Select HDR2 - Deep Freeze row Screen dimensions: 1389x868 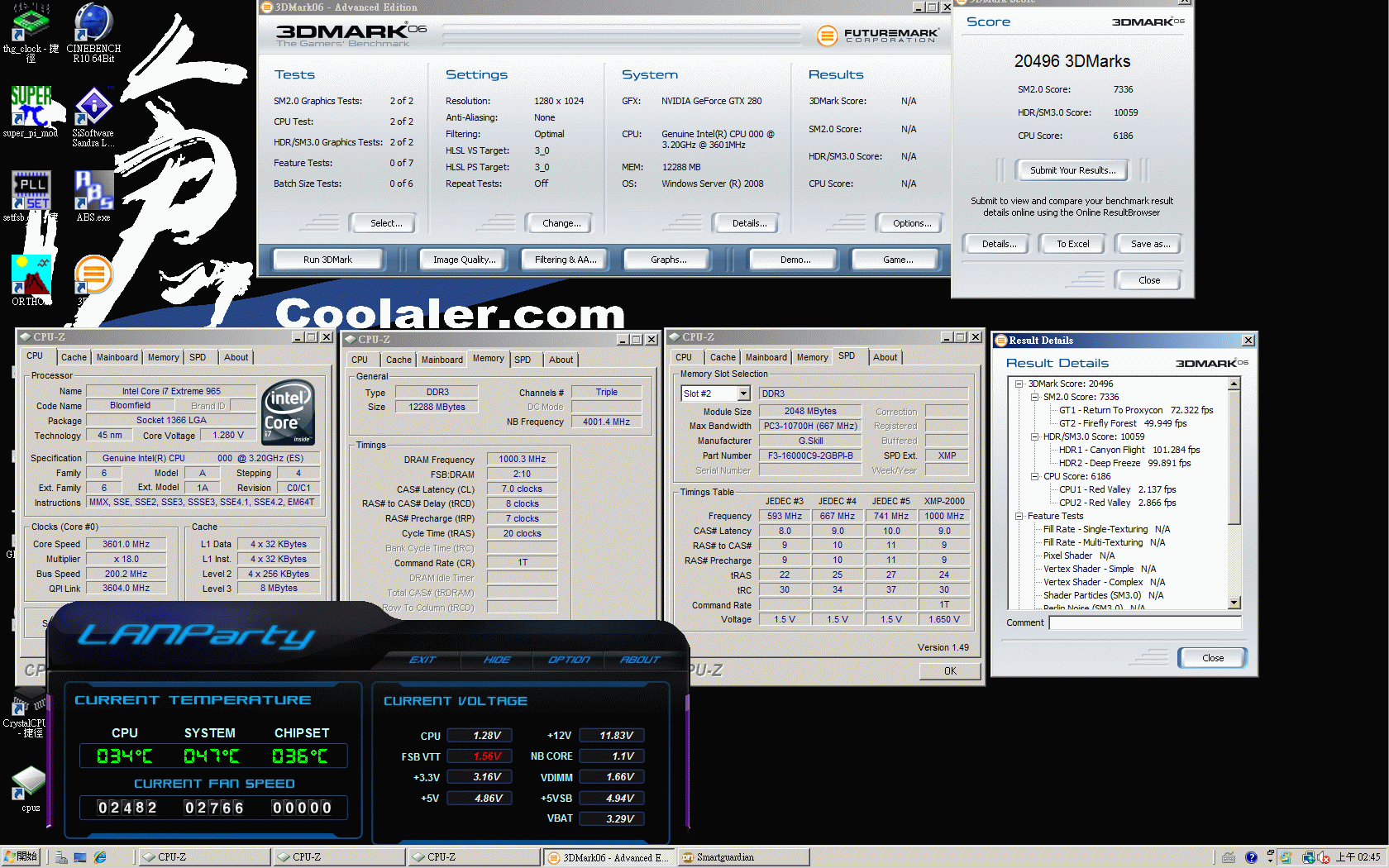pyautogui.click(x=1124, y=463)
